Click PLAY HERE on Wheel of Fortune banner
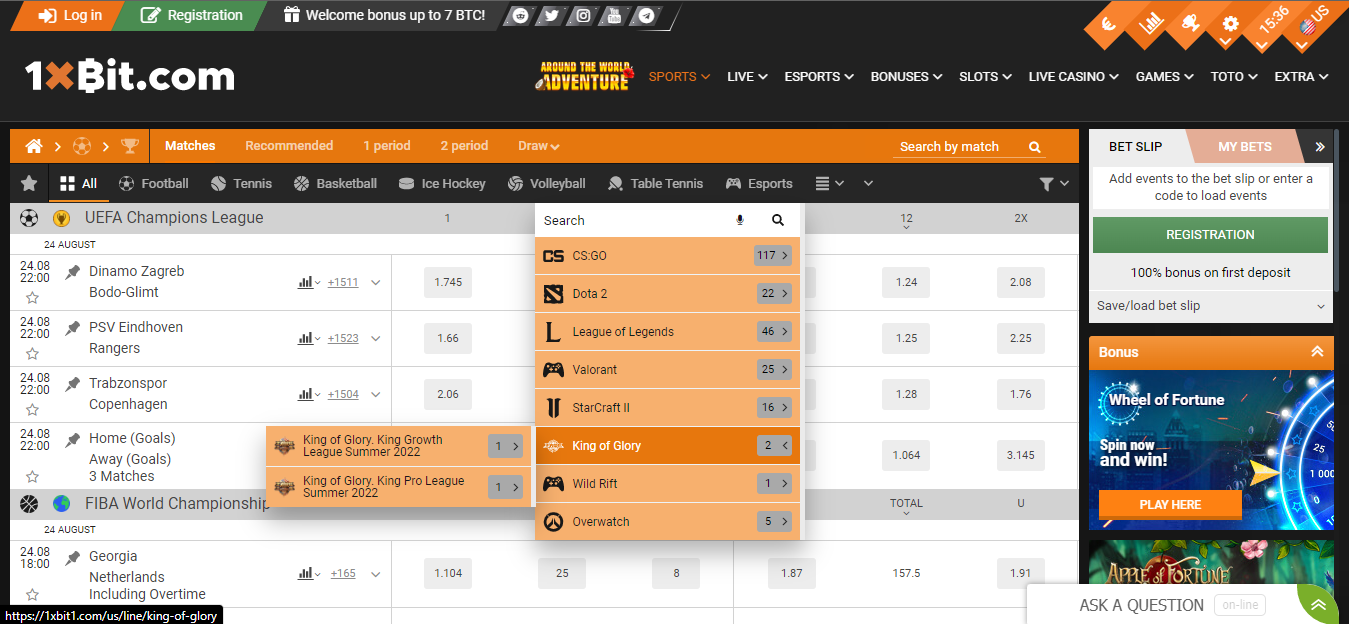This screenshot has height=624, width=1349. point(1169,504)
